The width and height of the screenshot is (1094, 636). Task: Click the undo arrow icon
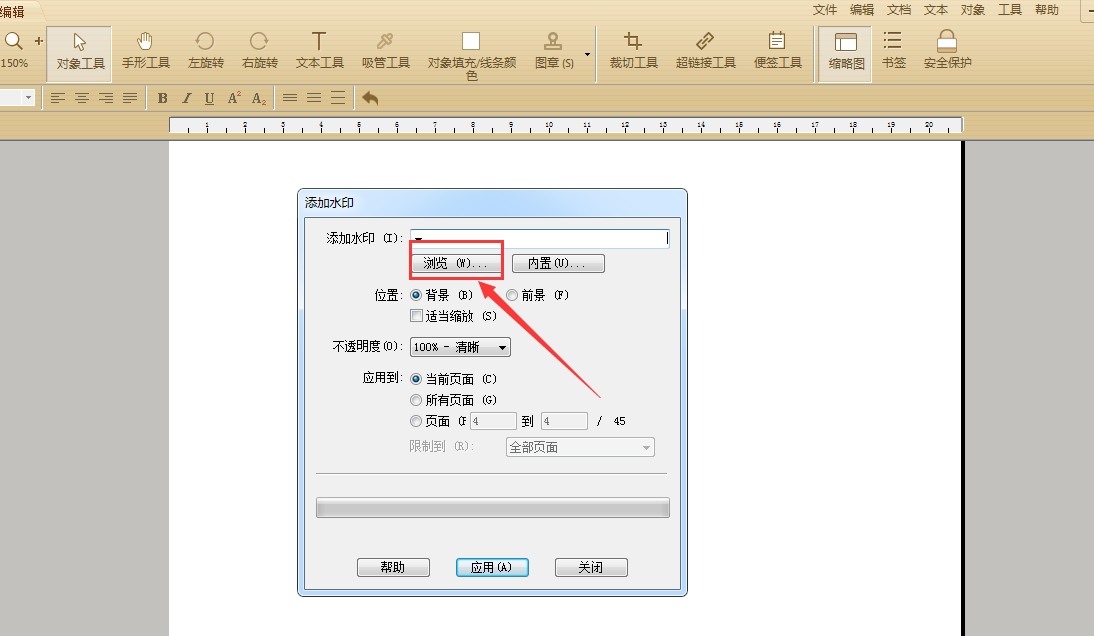370,98
